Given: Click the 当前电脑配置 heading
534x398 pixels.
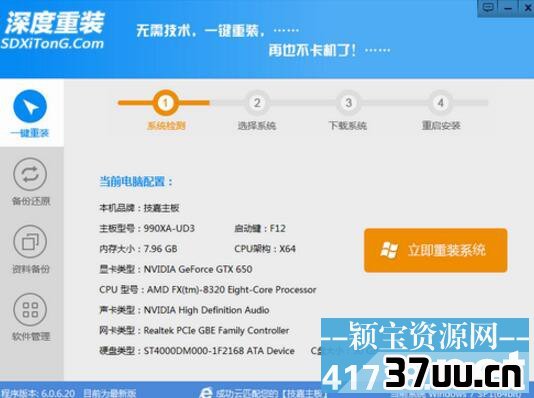Looking at the screenshot, I should click(136, 181).
